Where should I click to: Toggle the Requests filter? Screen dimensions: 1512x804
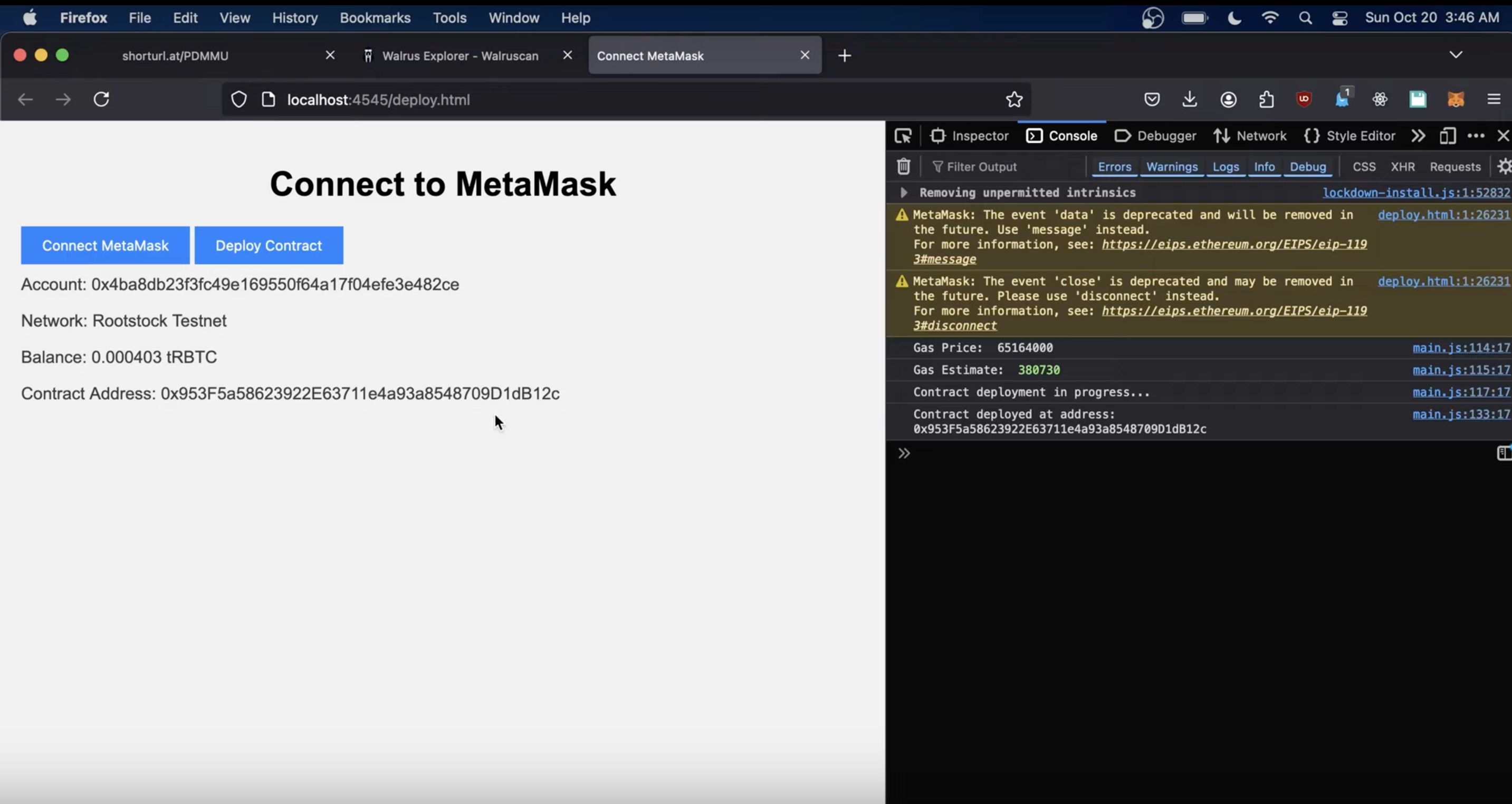[x=1455, y=167]
